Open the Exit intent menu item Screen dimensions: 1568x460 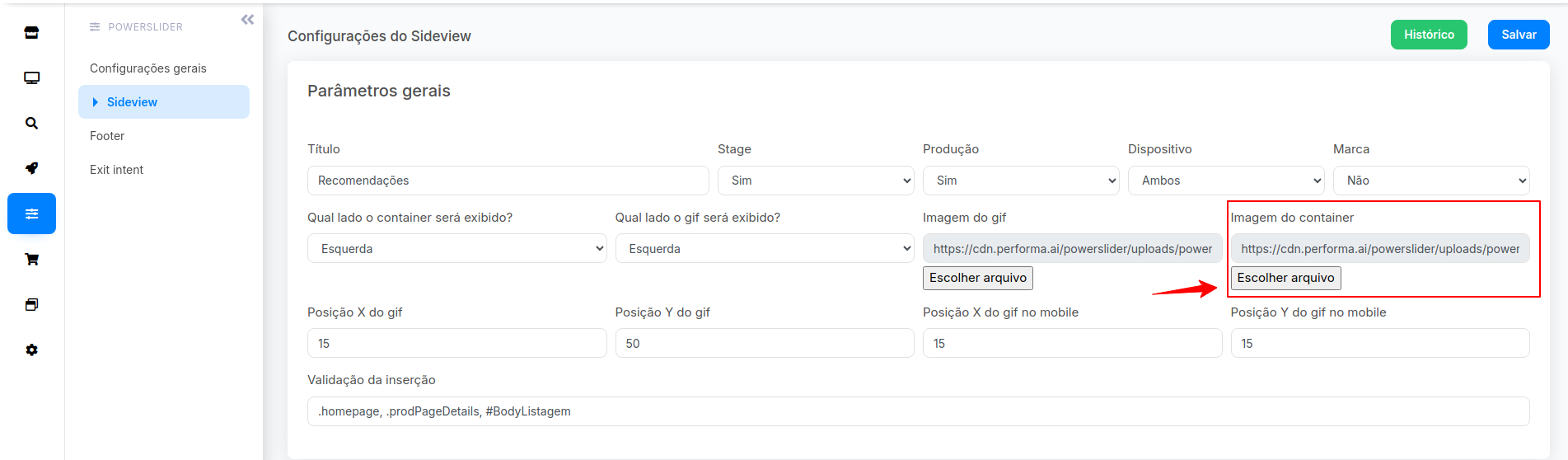tap(116, 170)
